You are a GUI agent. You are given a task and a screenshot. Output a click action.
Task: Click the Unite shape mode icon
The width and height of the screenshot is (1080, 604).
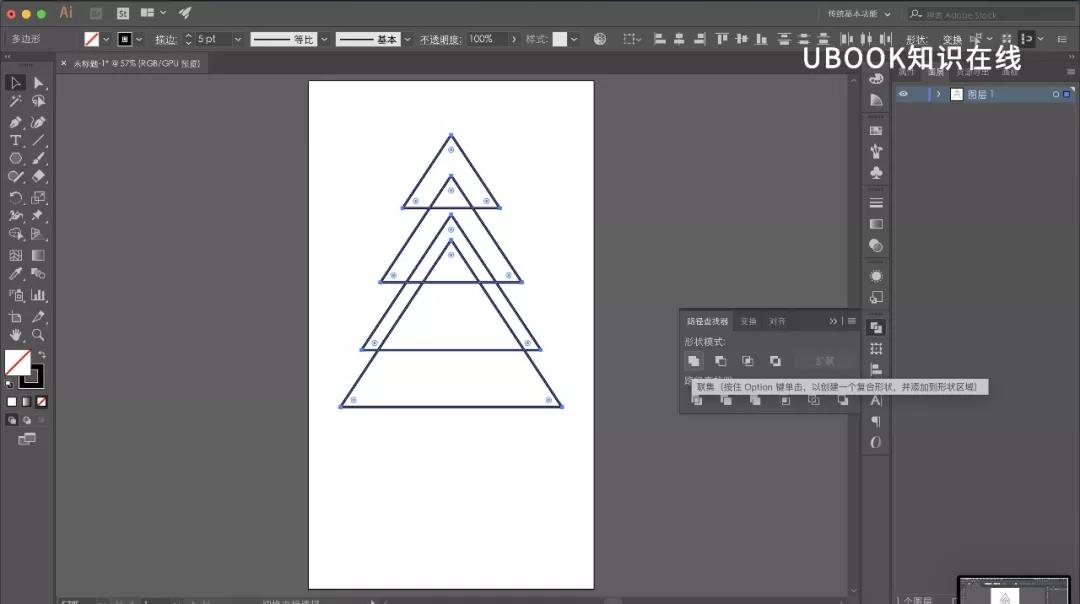(694, 361)
